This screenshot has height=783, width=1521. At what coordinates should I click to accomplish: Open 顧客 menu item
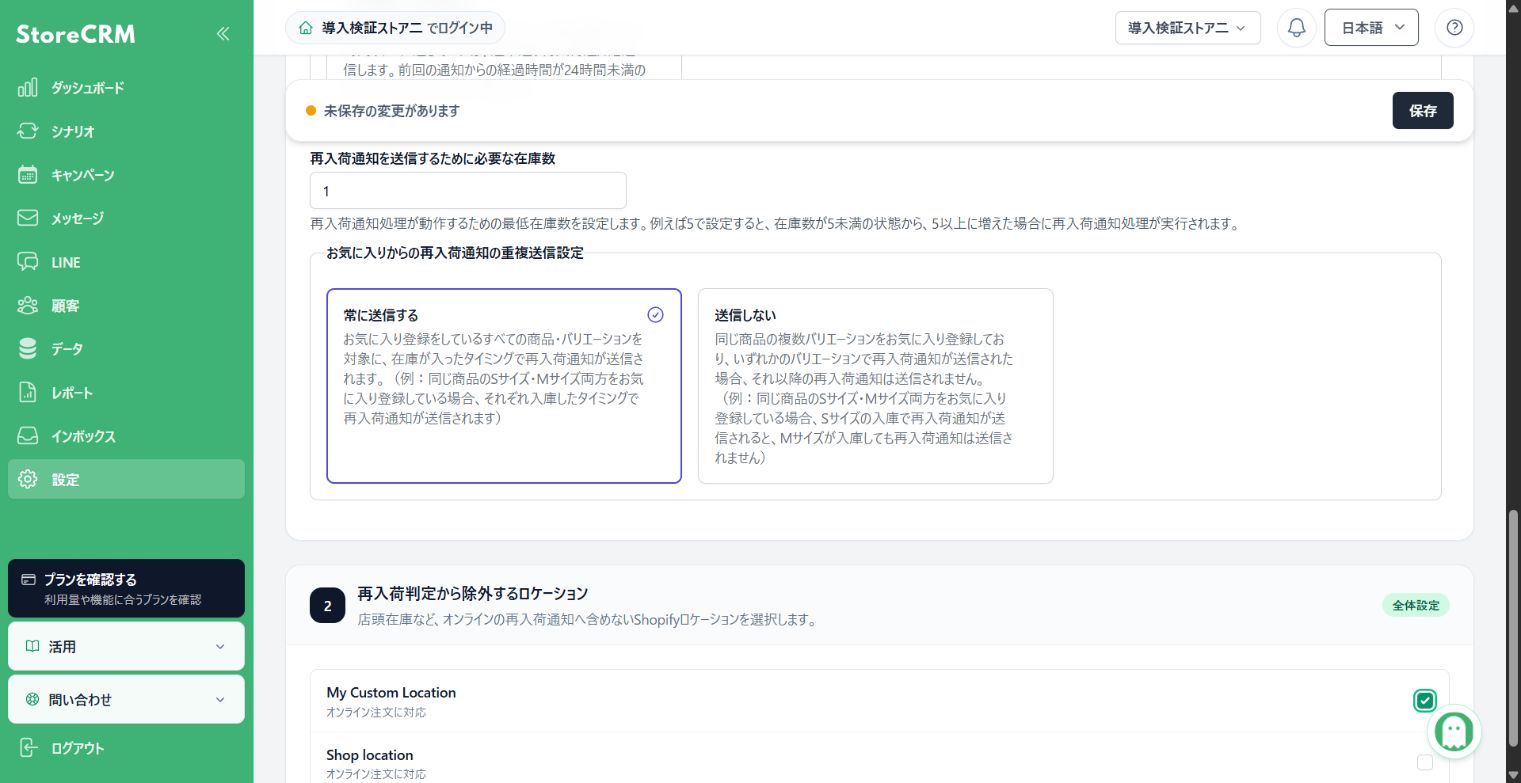pos(126,306)
